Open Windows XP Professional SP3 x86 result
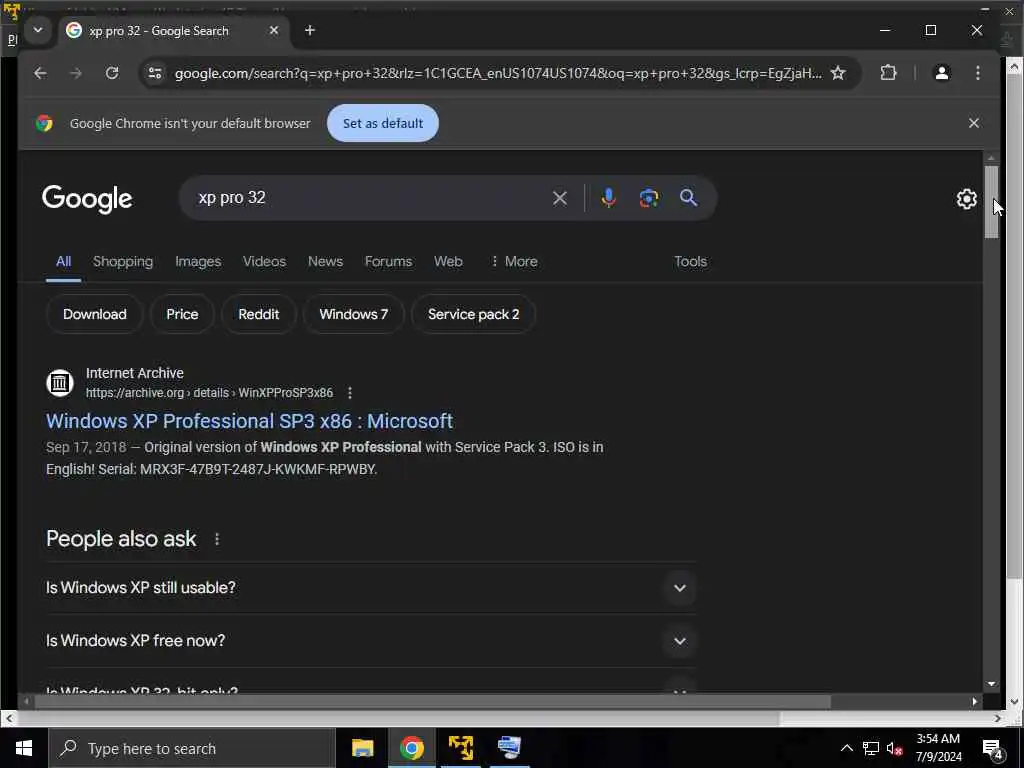This screenshot has width=1024, height=768. point(249,421)
